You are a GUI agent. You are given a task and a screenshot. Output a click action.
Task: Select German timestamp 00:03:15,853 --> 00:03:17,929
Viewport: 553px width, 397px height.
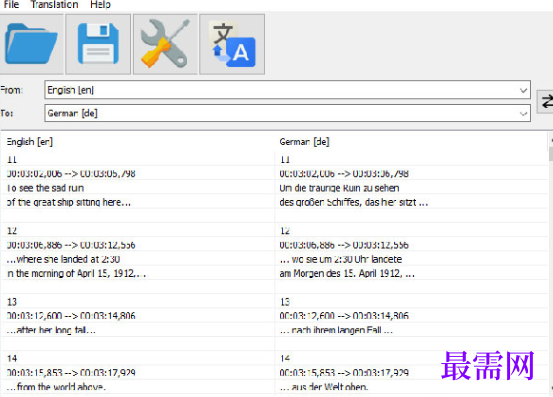pos(344,373)
